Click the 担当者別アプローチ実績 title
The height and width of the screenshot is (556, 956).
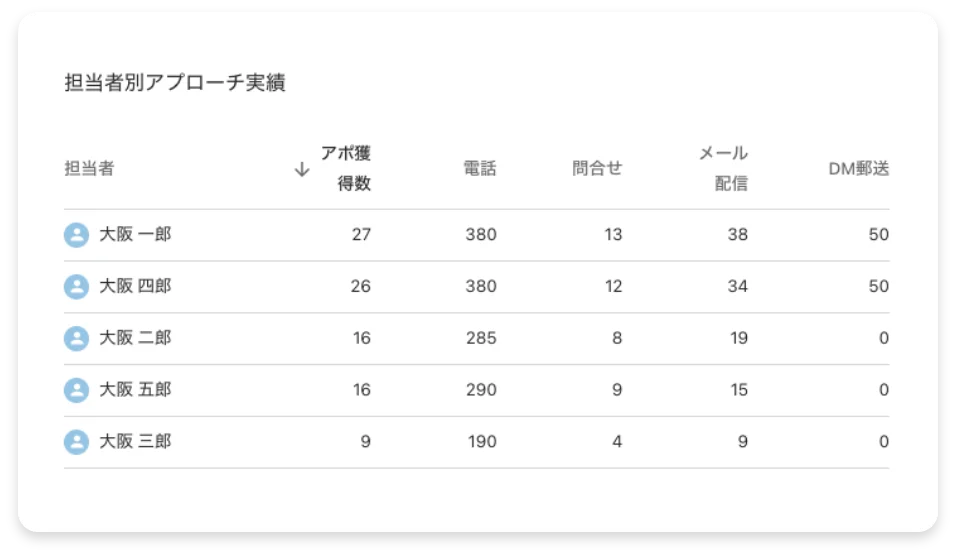(x=175, y=82)
